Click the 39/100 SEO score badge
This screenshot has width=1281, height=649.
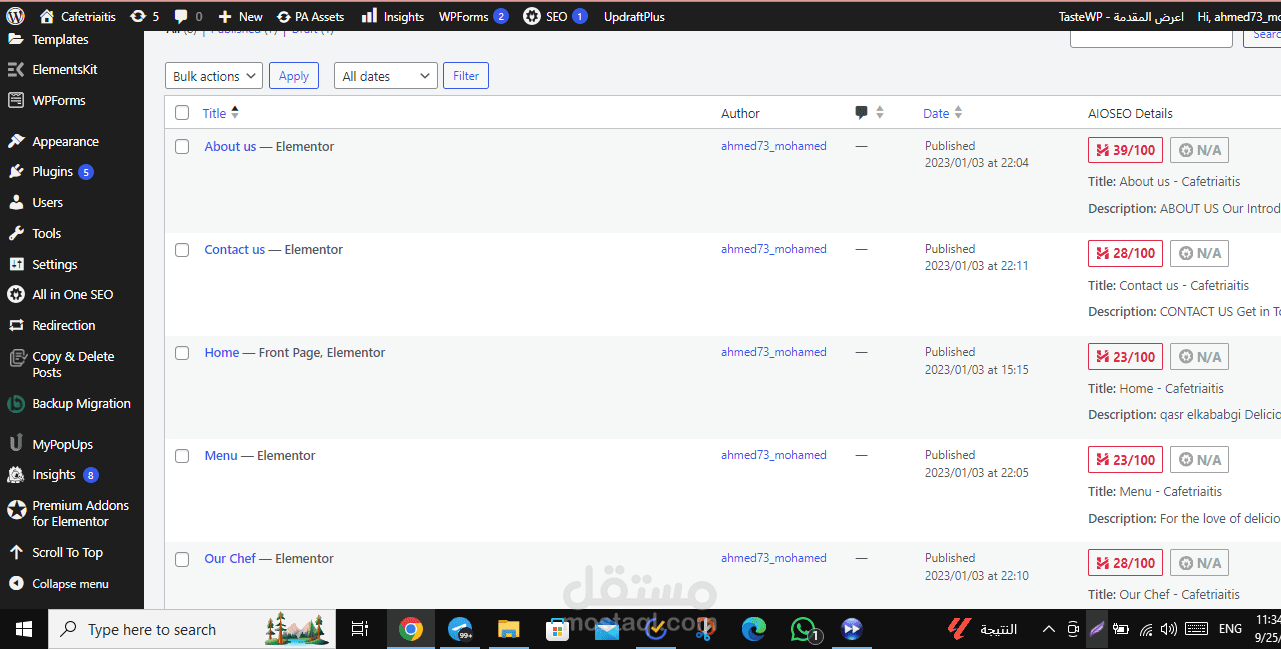(x=1125, y=150)
